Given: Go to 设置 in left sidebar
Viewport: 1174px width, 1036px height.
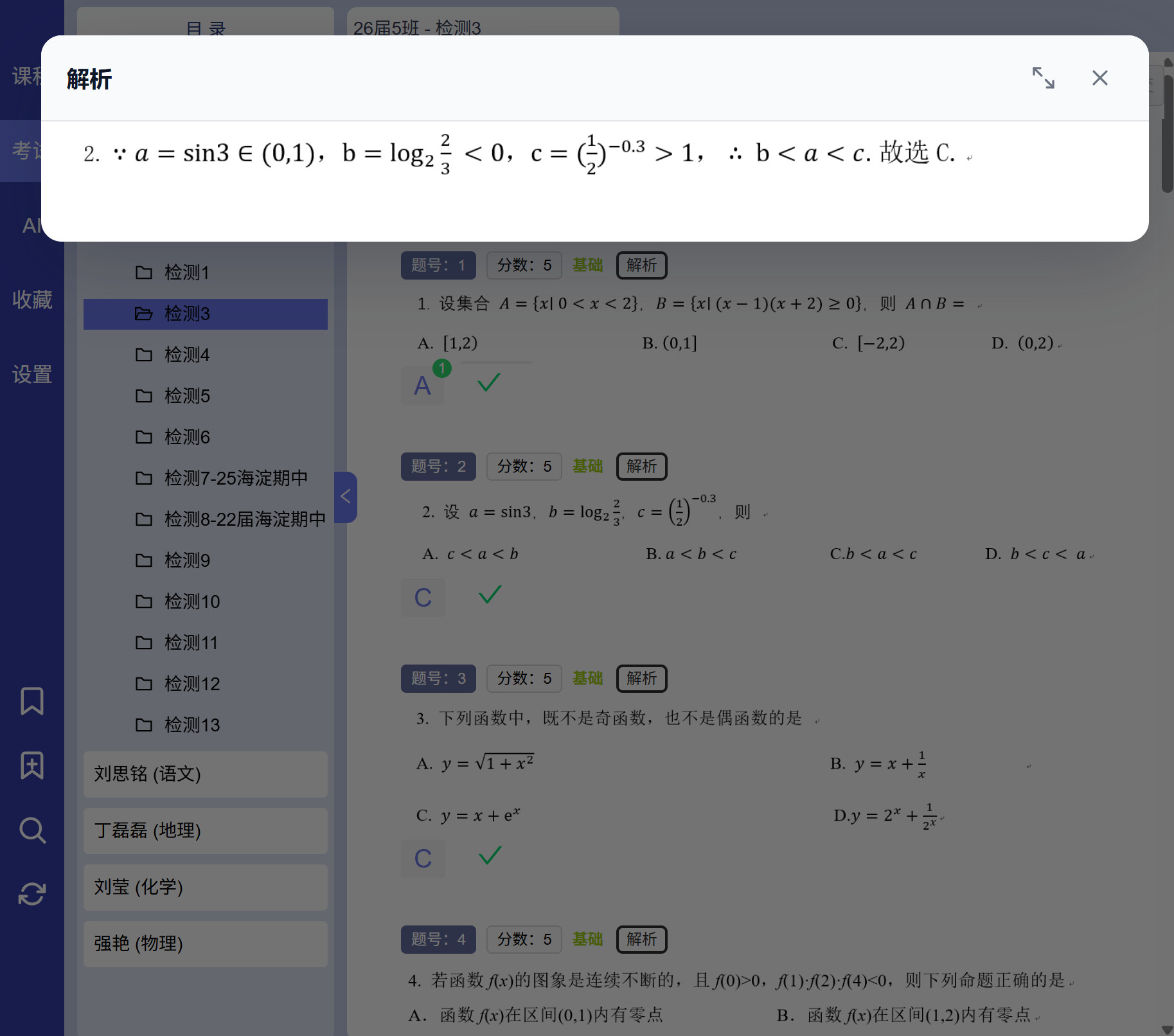Looking at the screenshot, I should [32, 374].
